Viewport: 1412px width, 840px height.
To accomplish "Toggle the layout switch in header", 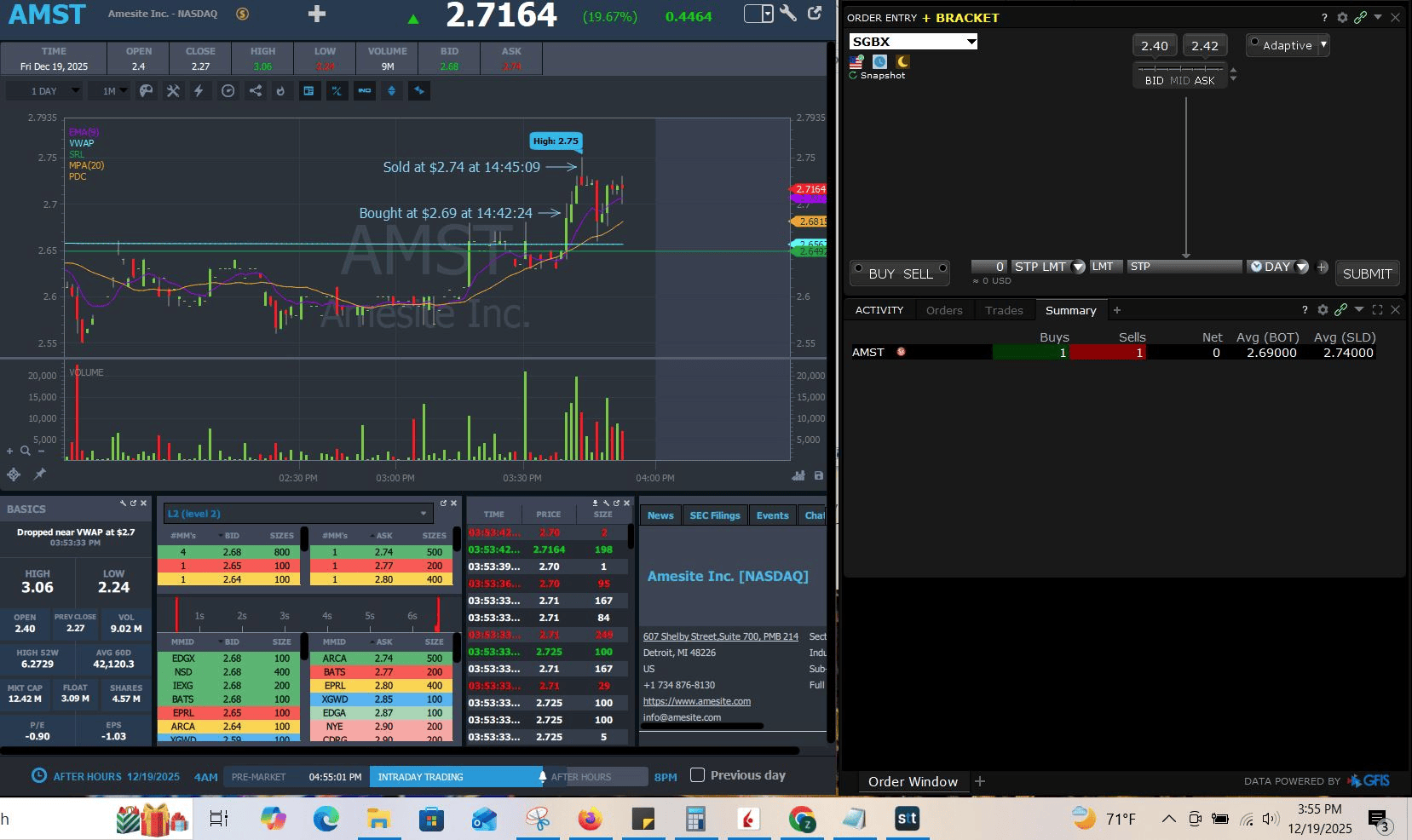I will 758,14.
